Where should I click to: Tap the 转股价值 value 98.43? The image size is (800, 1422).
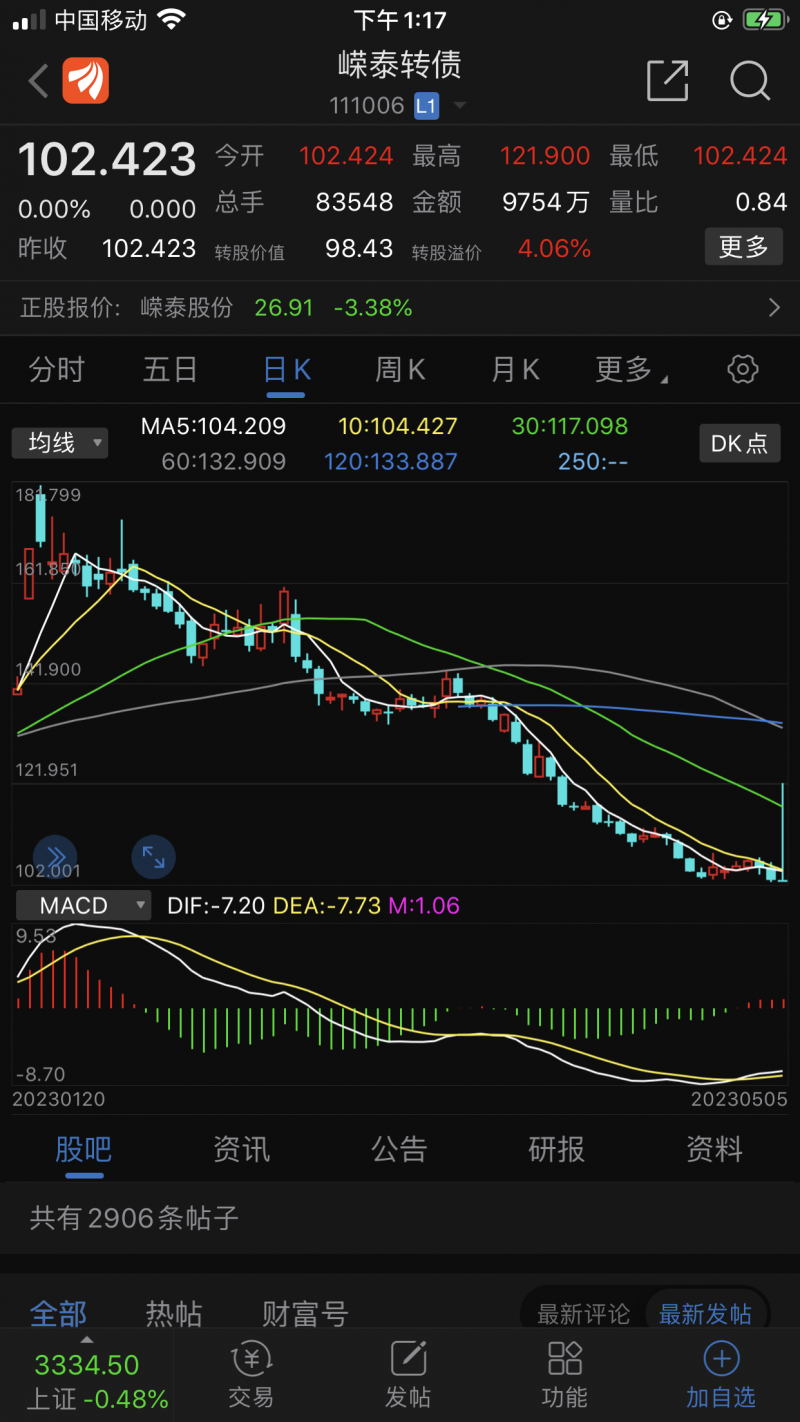click(359, 249)
